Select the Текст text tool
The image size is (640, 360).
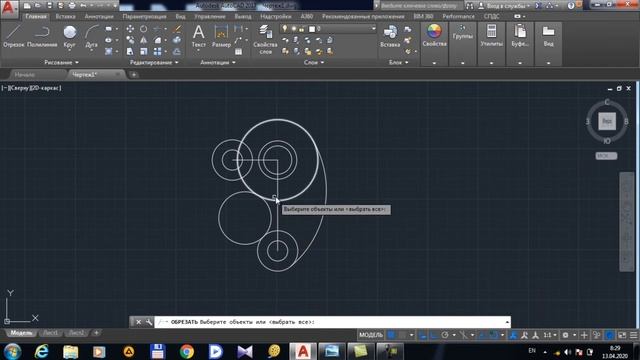pos(199,36)
